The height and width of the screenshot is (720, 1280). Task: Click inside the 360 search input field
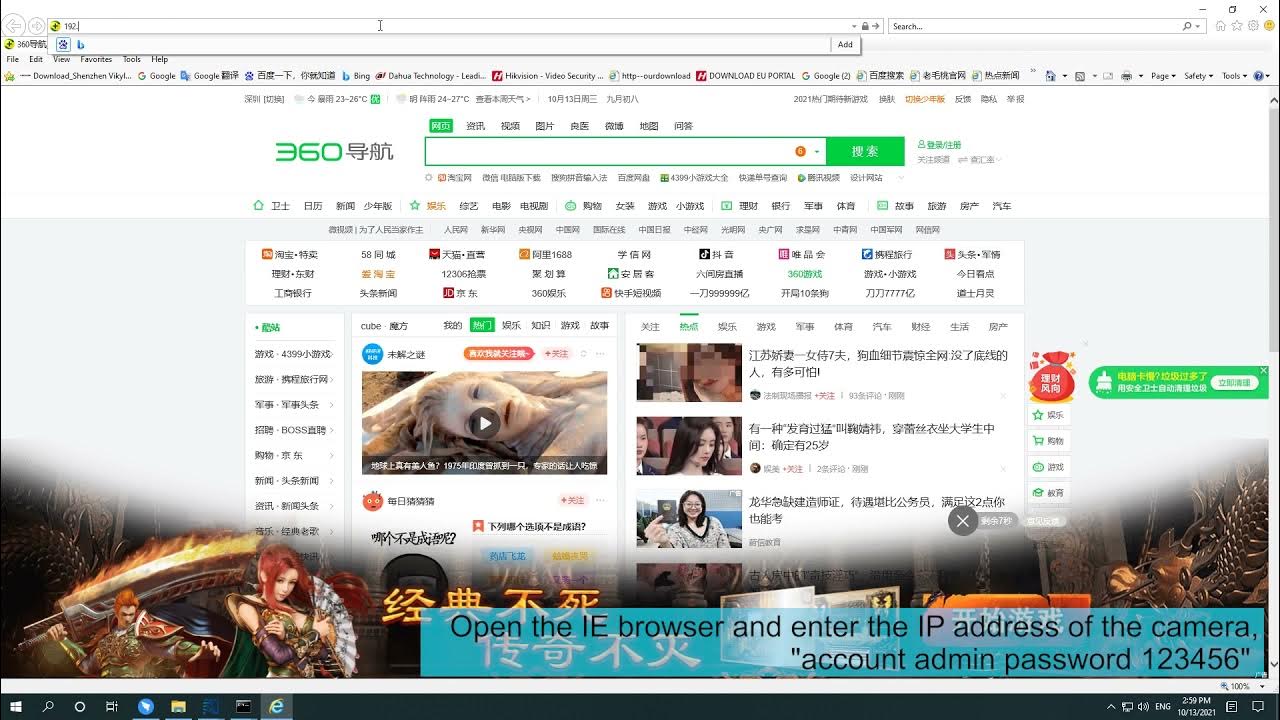point(608,151)
